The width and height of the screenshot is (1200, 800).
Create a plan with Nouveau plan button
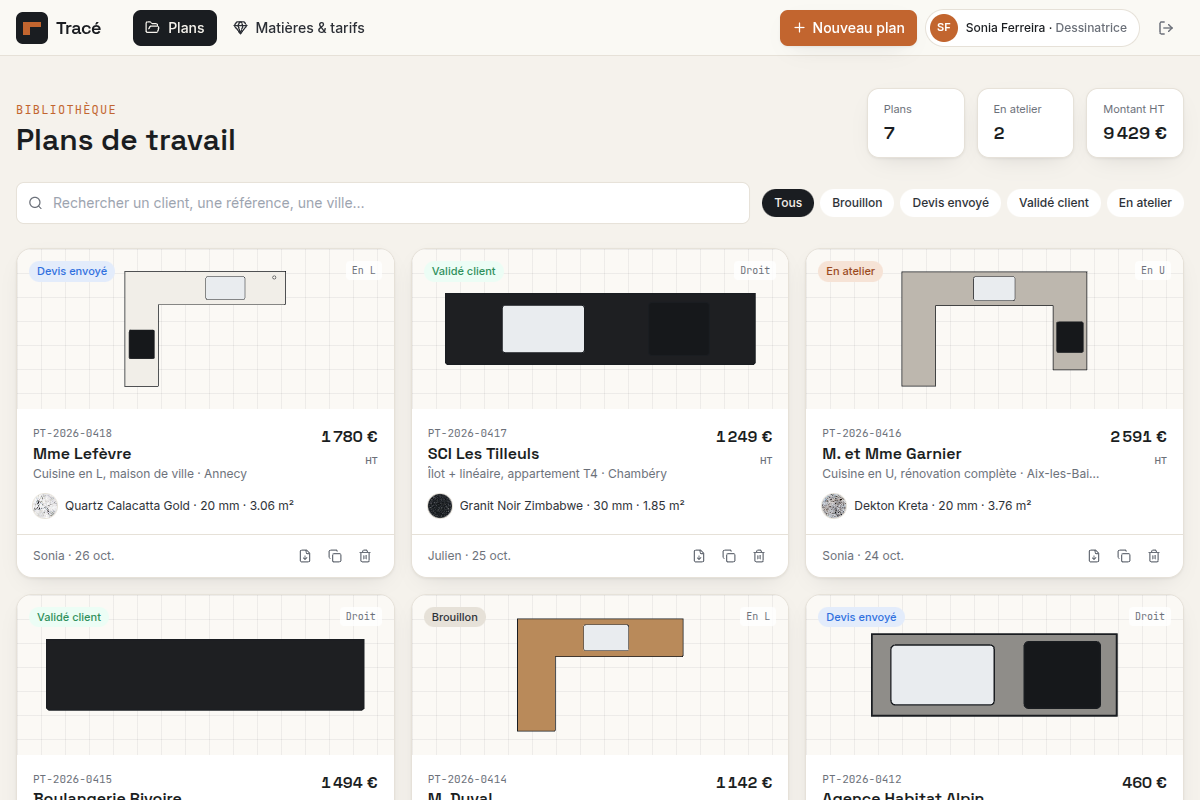point(849,28)
